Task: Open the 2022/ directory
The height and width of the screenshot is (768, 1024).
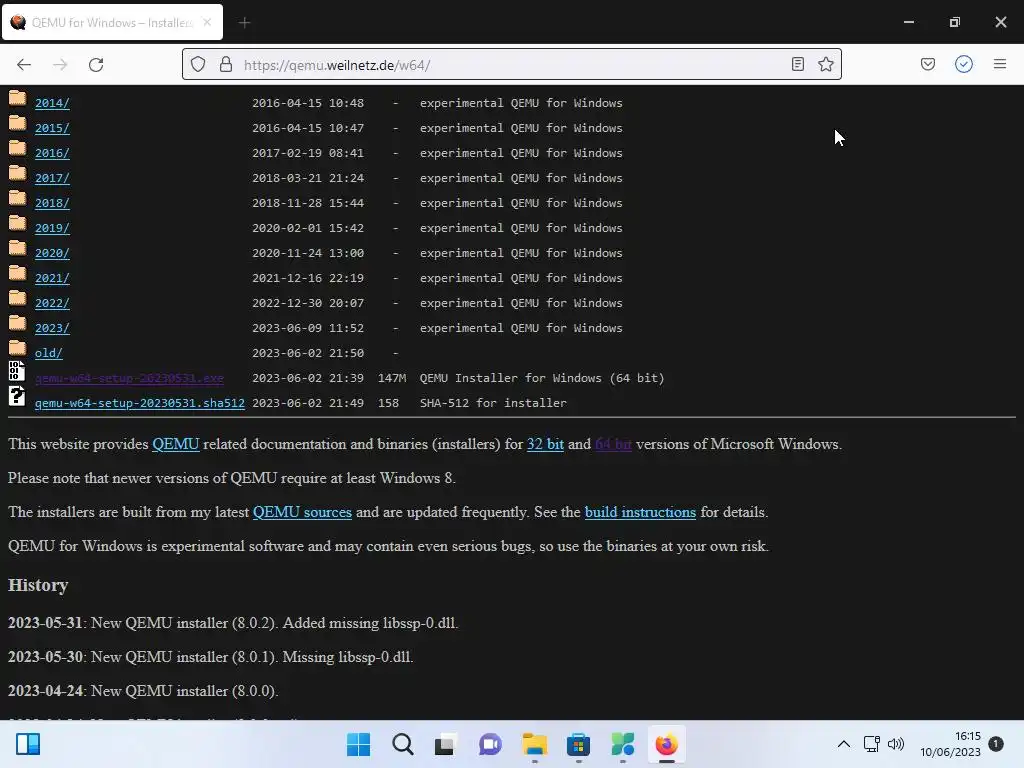Action: coord(52,303)
